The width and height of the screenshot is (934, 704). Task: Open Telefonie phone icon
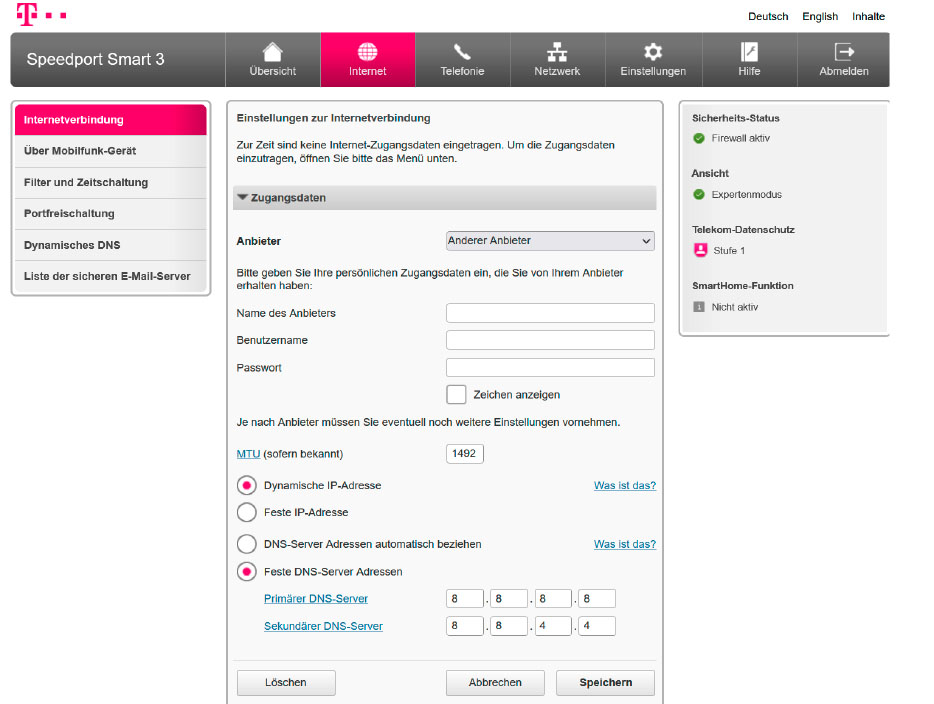tap(462, 52)
